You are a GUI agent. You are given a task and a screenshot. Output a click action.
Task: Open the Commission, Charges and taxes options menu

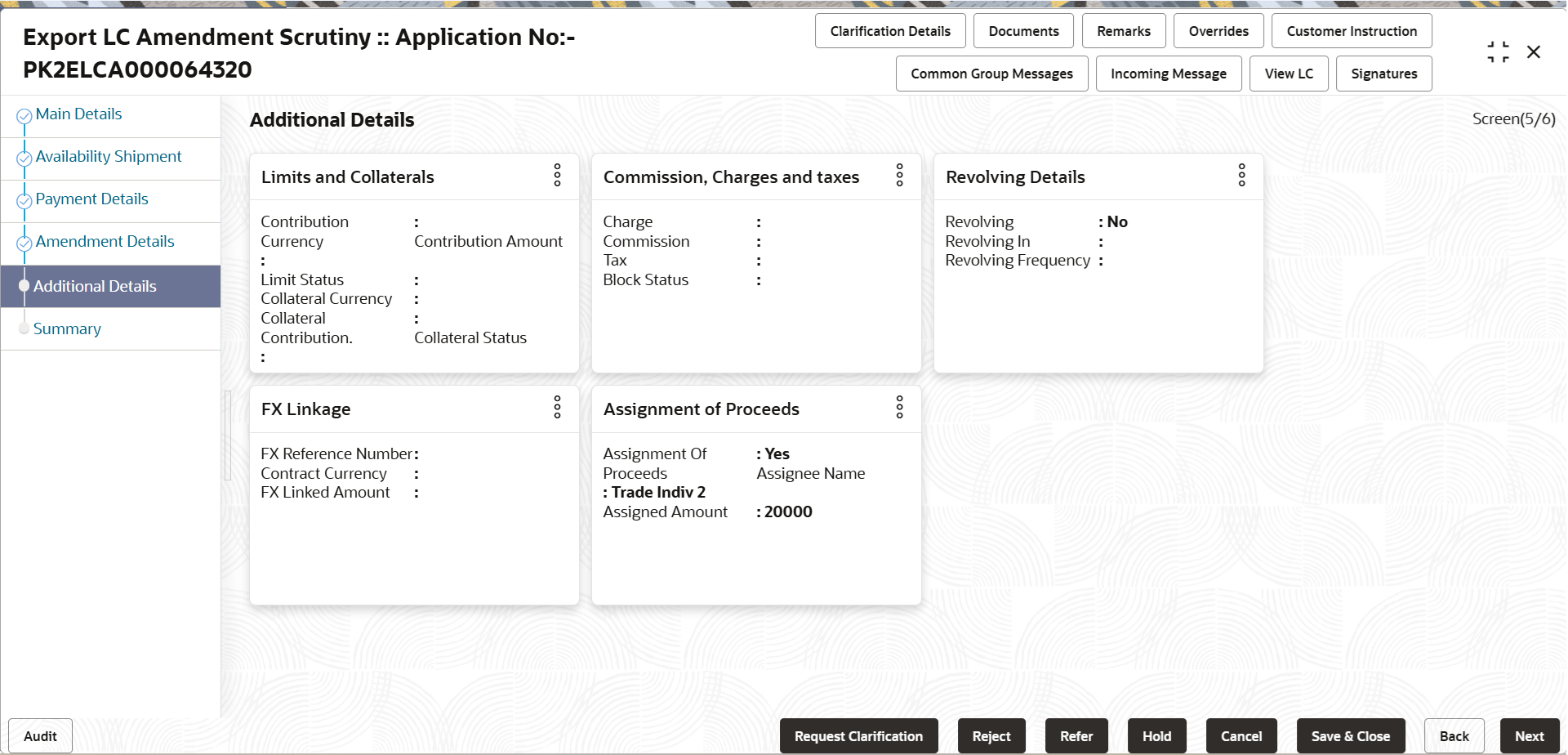click(x=899, y=176)
